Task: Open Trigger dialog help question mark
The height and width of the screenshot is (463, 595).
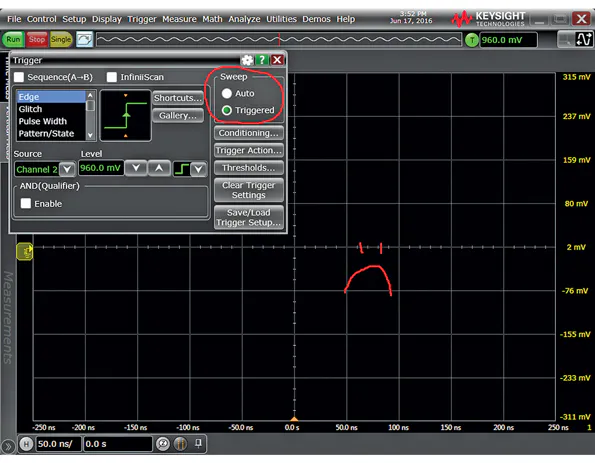Action: coord(262,60)
